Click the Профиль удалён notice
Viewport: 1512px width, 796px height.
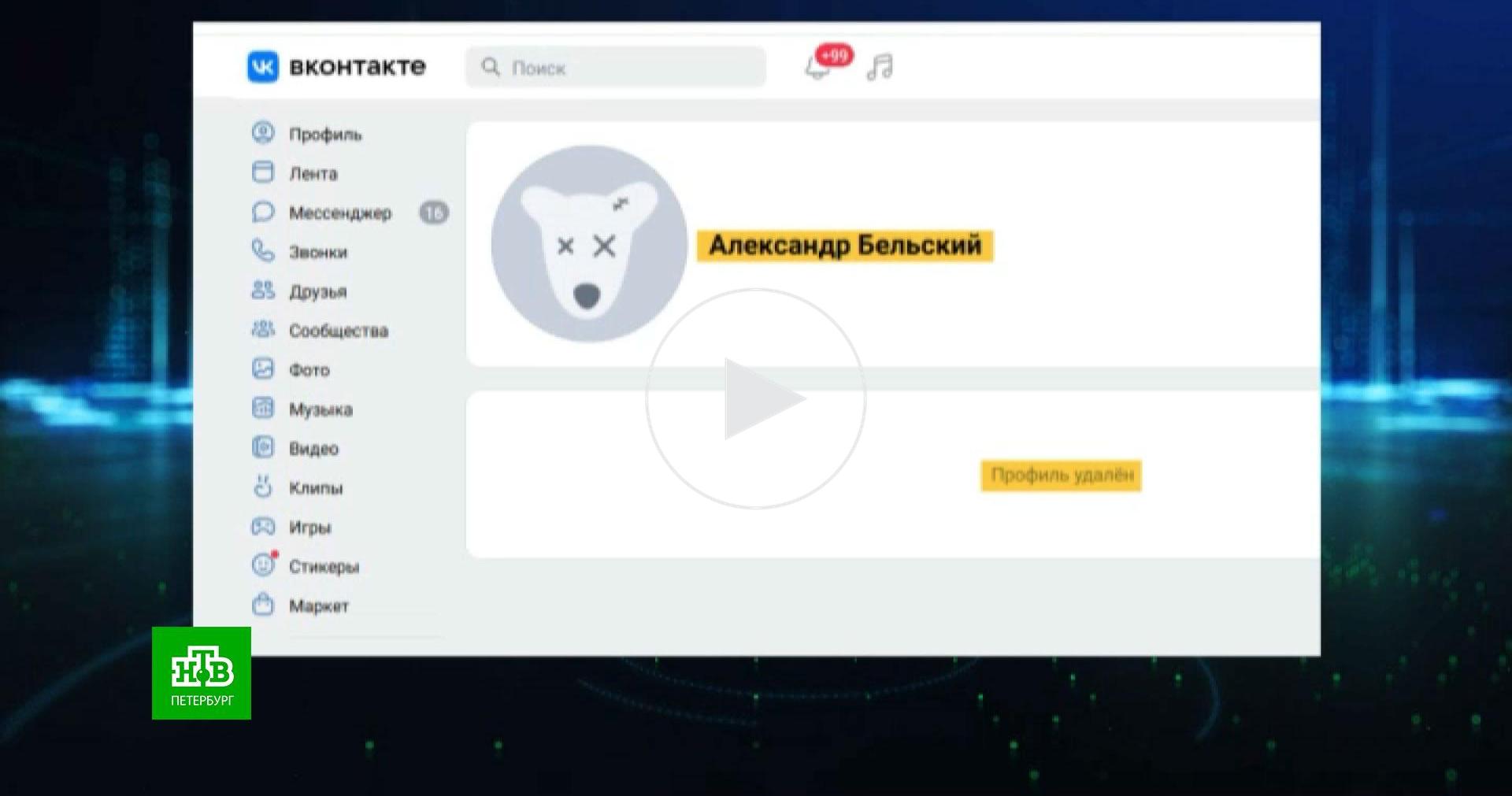tap(1061, 476)
